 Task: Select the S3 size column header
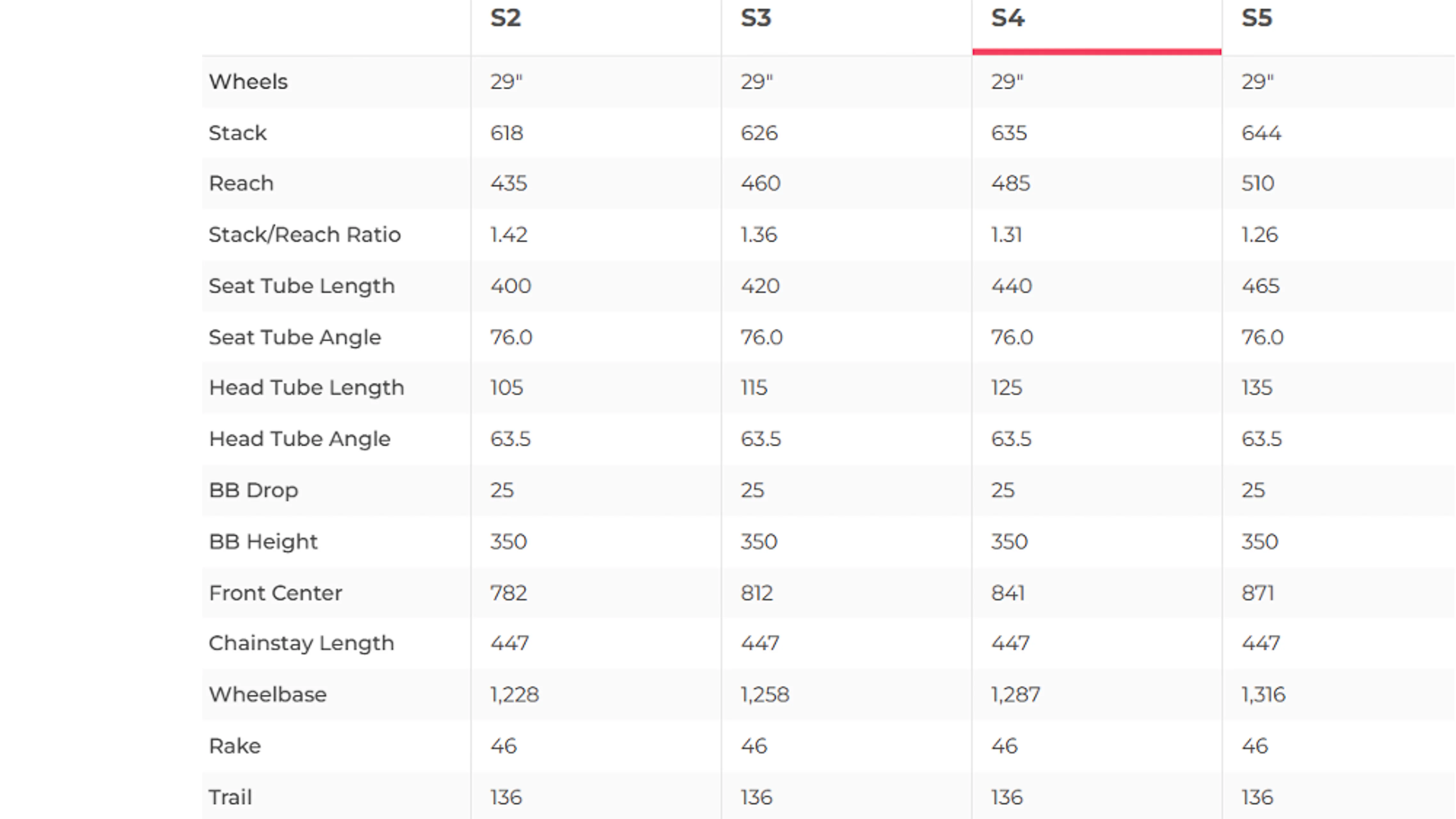(x=756, y=18)
